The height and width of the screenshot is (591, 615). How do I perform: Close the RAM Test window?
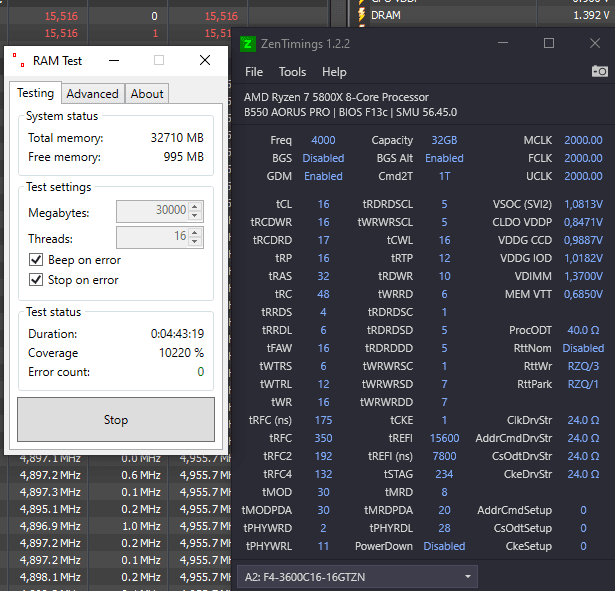[x=205, y=60]
